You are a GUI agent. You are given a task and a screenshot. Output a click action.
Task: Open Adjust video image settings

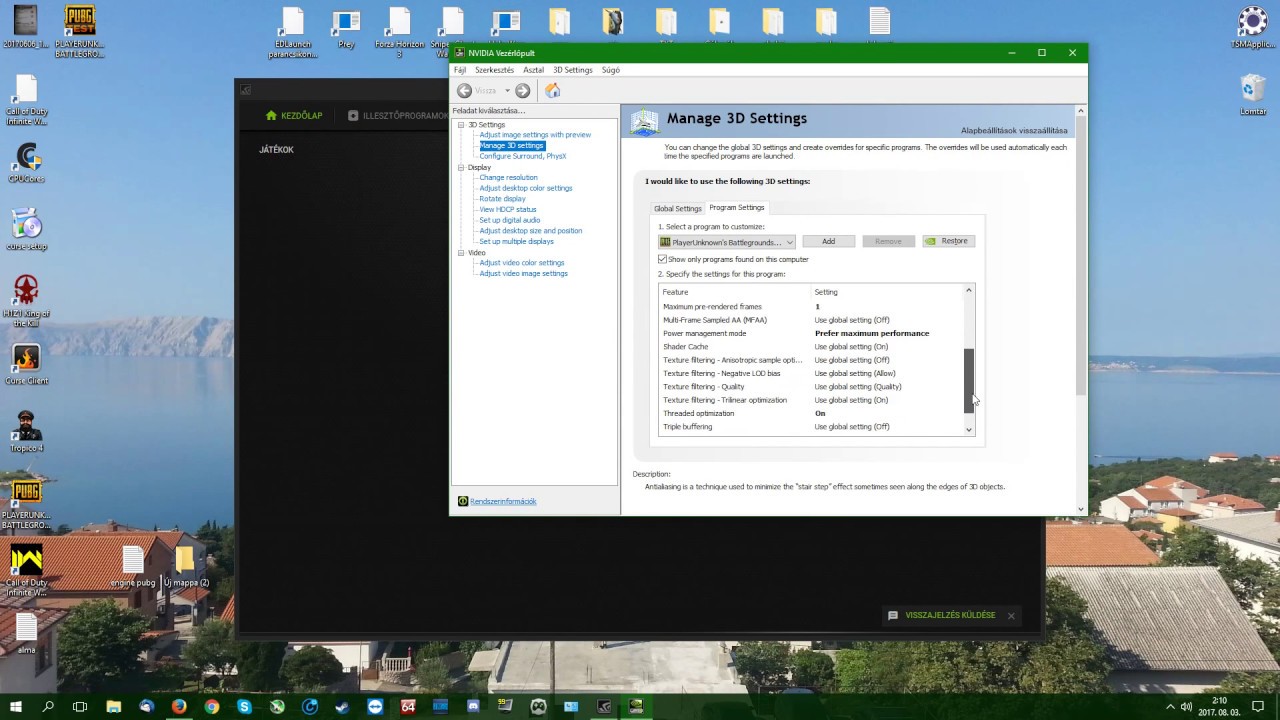[523, 274]
